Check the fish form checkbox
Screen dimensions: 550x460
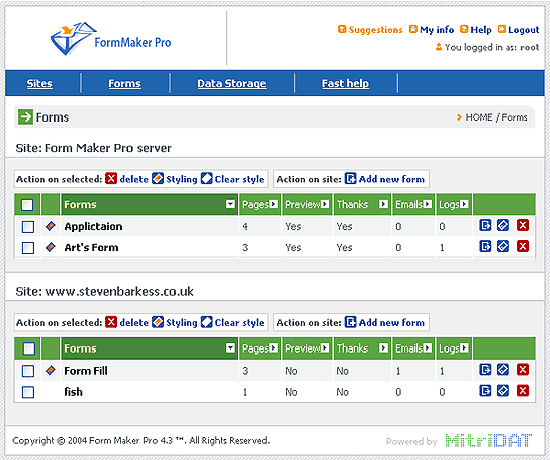click(x=28, y=392)
